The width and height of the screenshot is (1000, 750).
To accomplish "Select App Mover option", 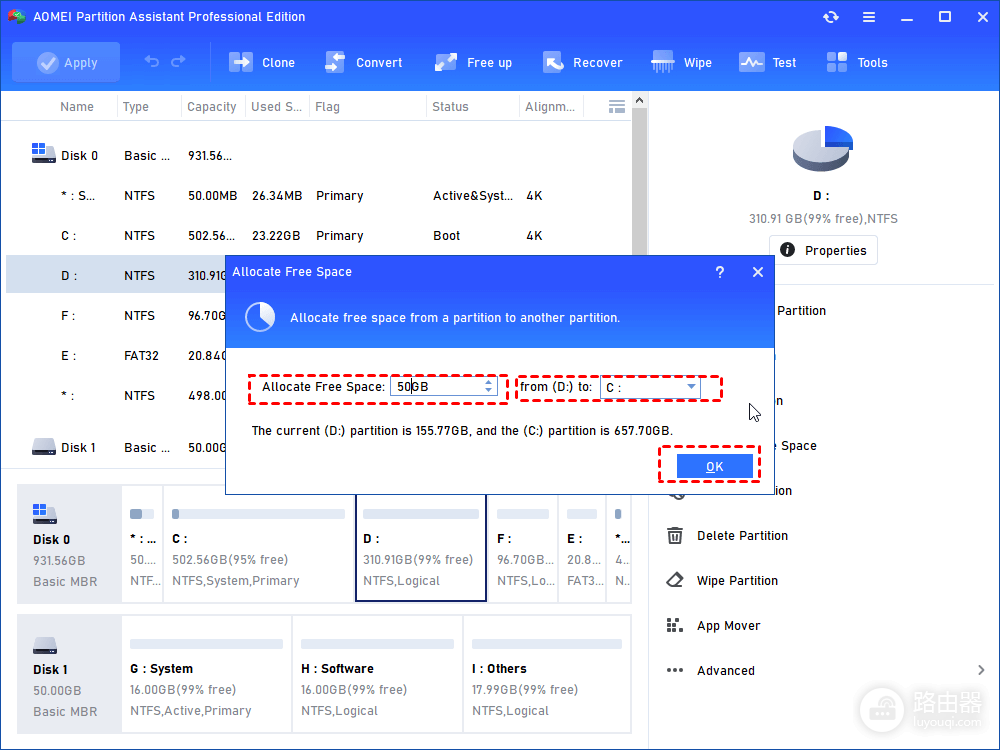I will 728,626.
